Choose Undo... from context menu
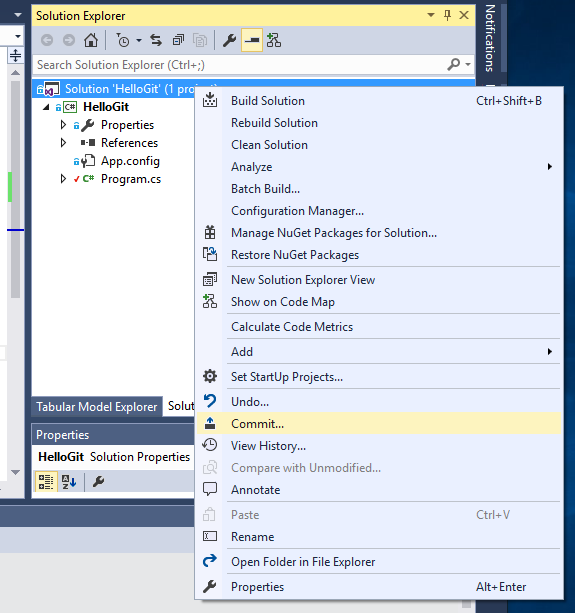 379,402
